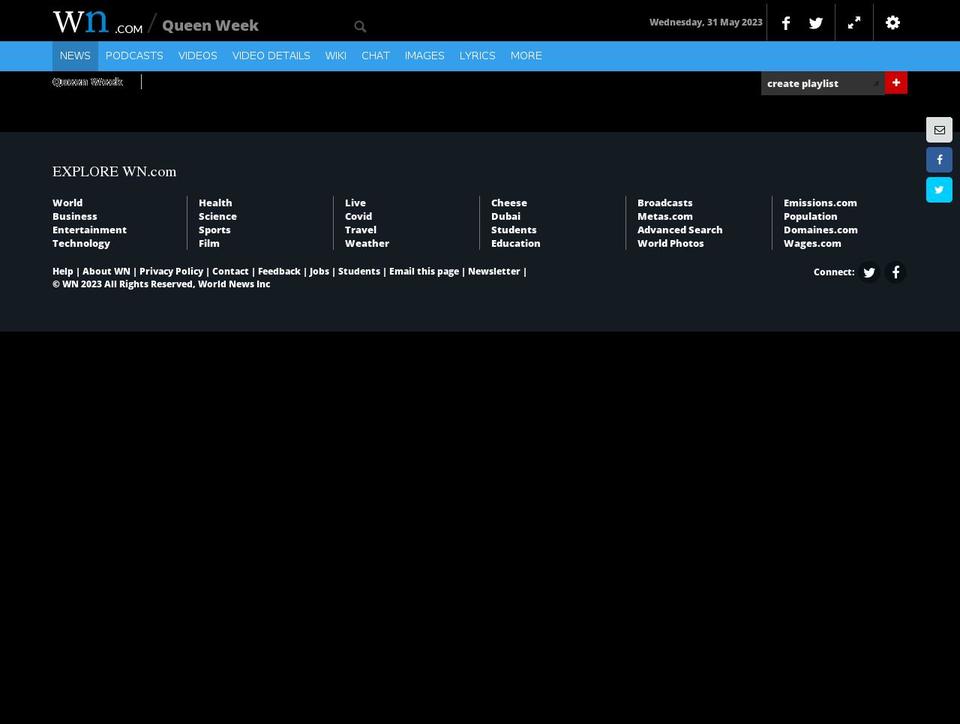This screenshot has height=724, width=960.
Task: Click the create playlist field
Action: coord(822,83)
